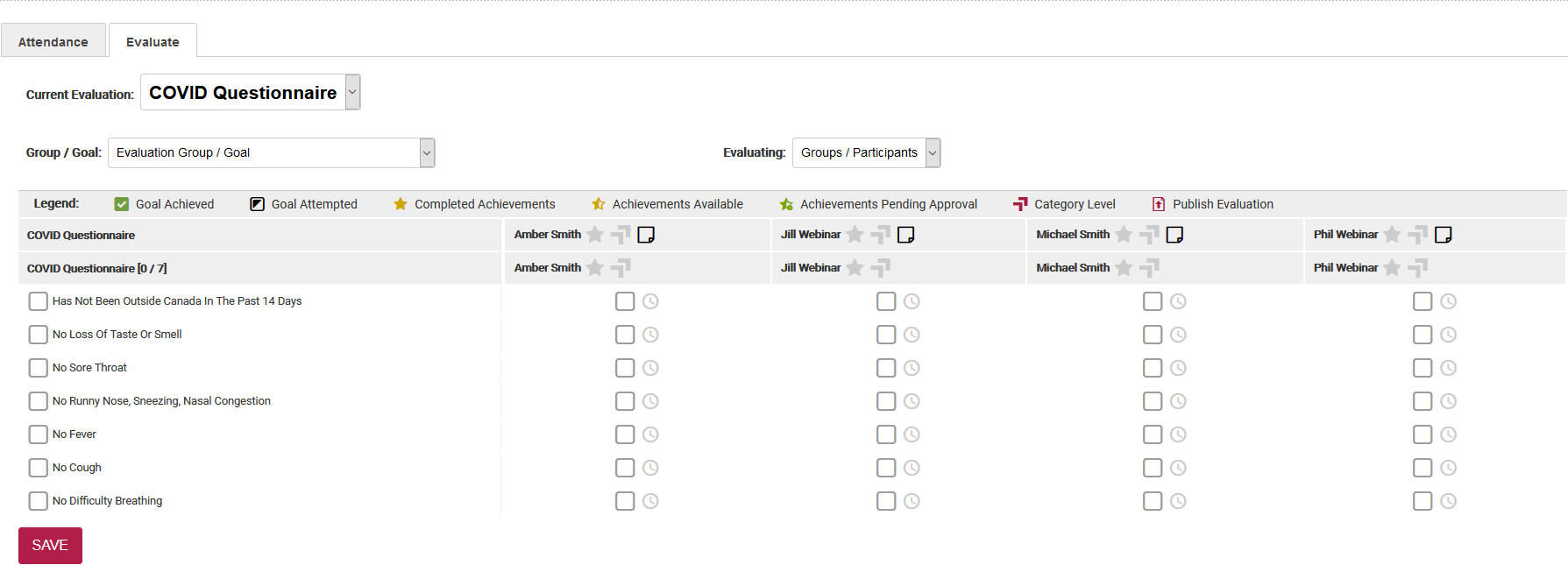Tick Amber Smith's No Loss Of Taste checkbox
Image resolution: width=1568 pixels, height=565 pixels.
[x=625, y=335]
